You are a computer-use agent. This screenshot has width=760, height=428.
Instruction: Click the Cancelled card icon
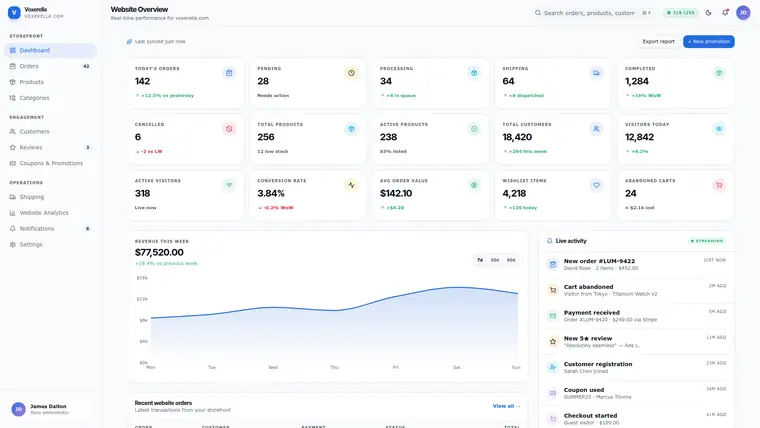click(229, 129)
